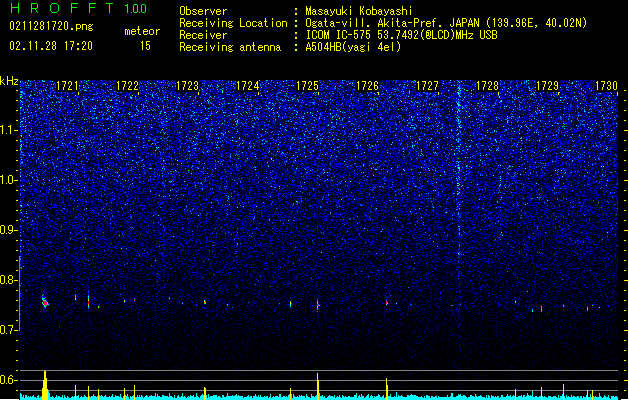Click the 0.8 frequency axis label
The width and height of the screenshot is (629, 400).
tap(8, 280)
